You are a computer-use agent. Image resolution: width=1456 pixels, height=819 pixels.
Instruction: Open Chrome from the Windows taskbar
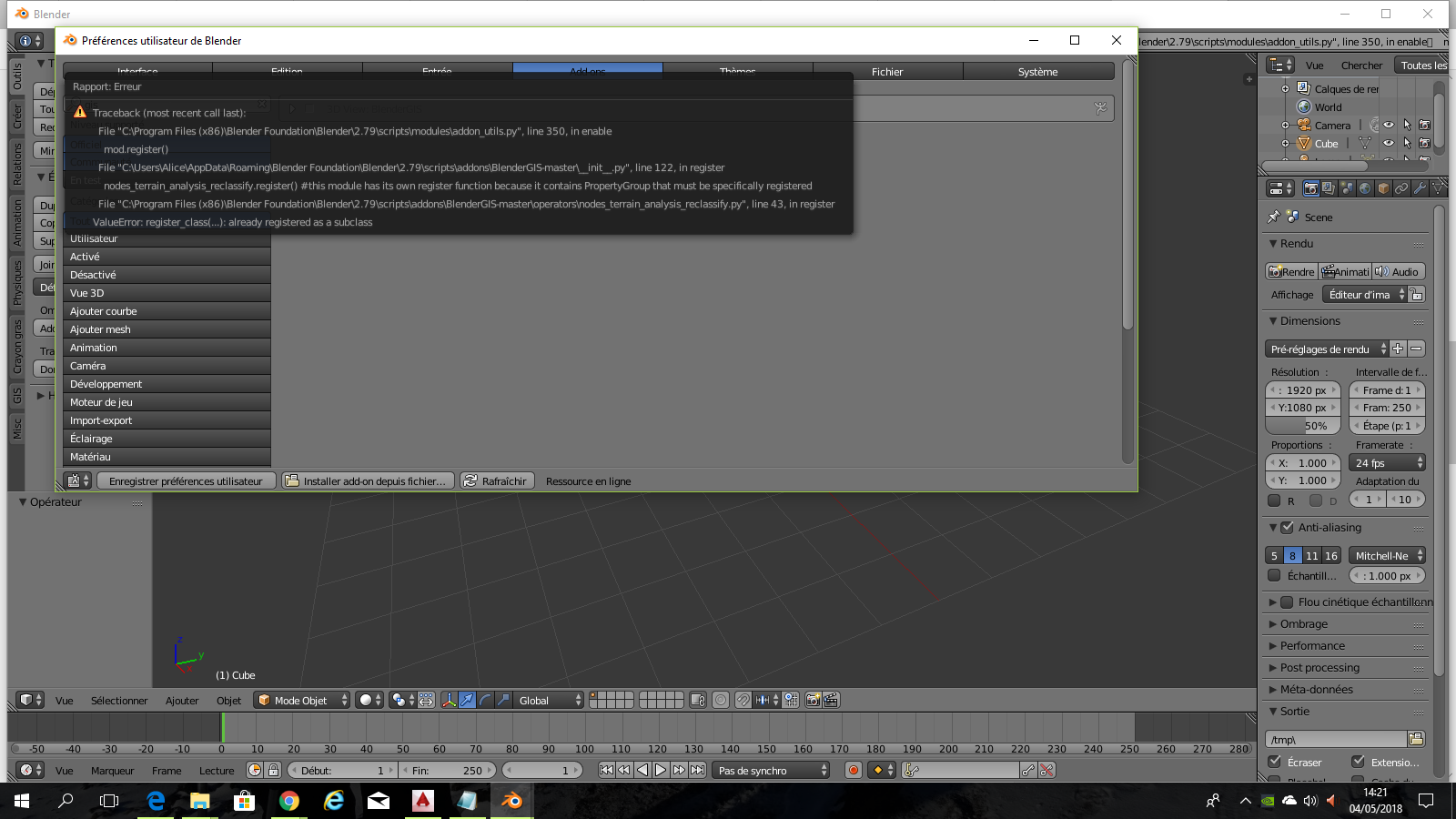click(289, 801)
